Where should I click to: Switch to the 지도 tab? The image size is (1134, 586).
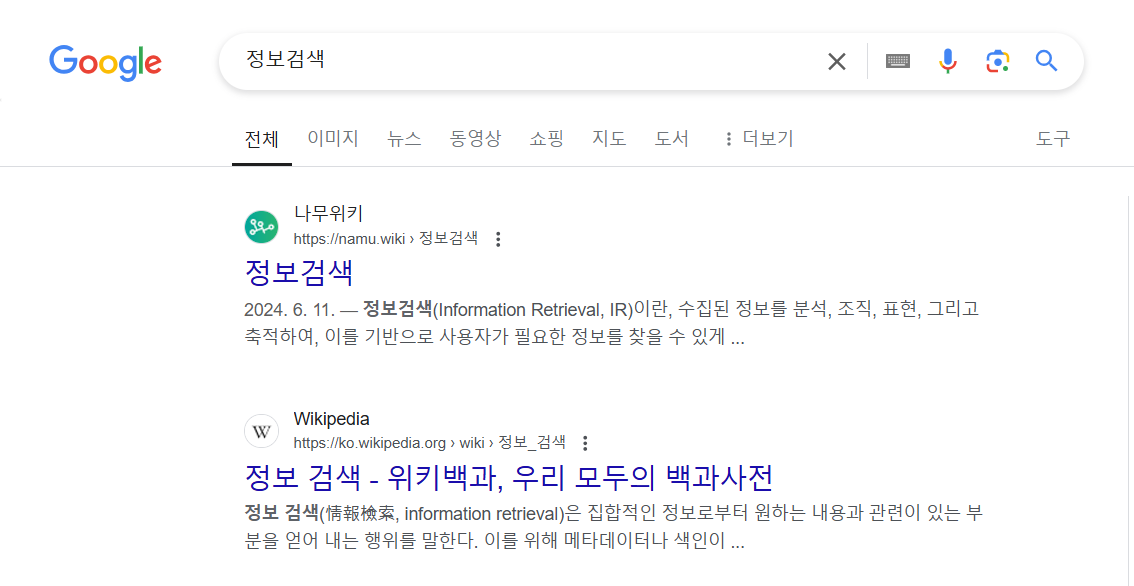point(610,139)
